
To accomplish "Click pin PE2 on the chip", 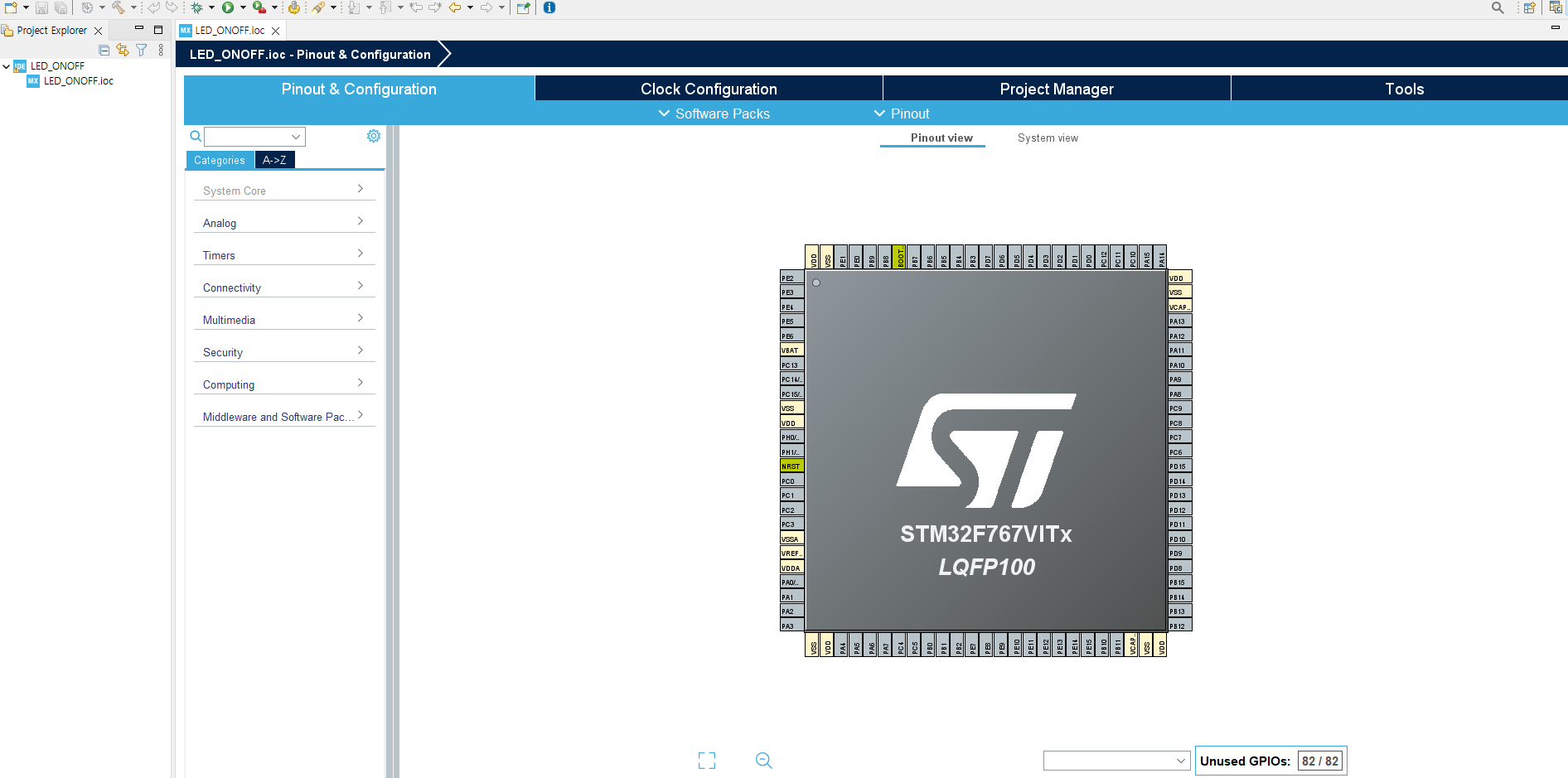I will click(x=791, y=278).
